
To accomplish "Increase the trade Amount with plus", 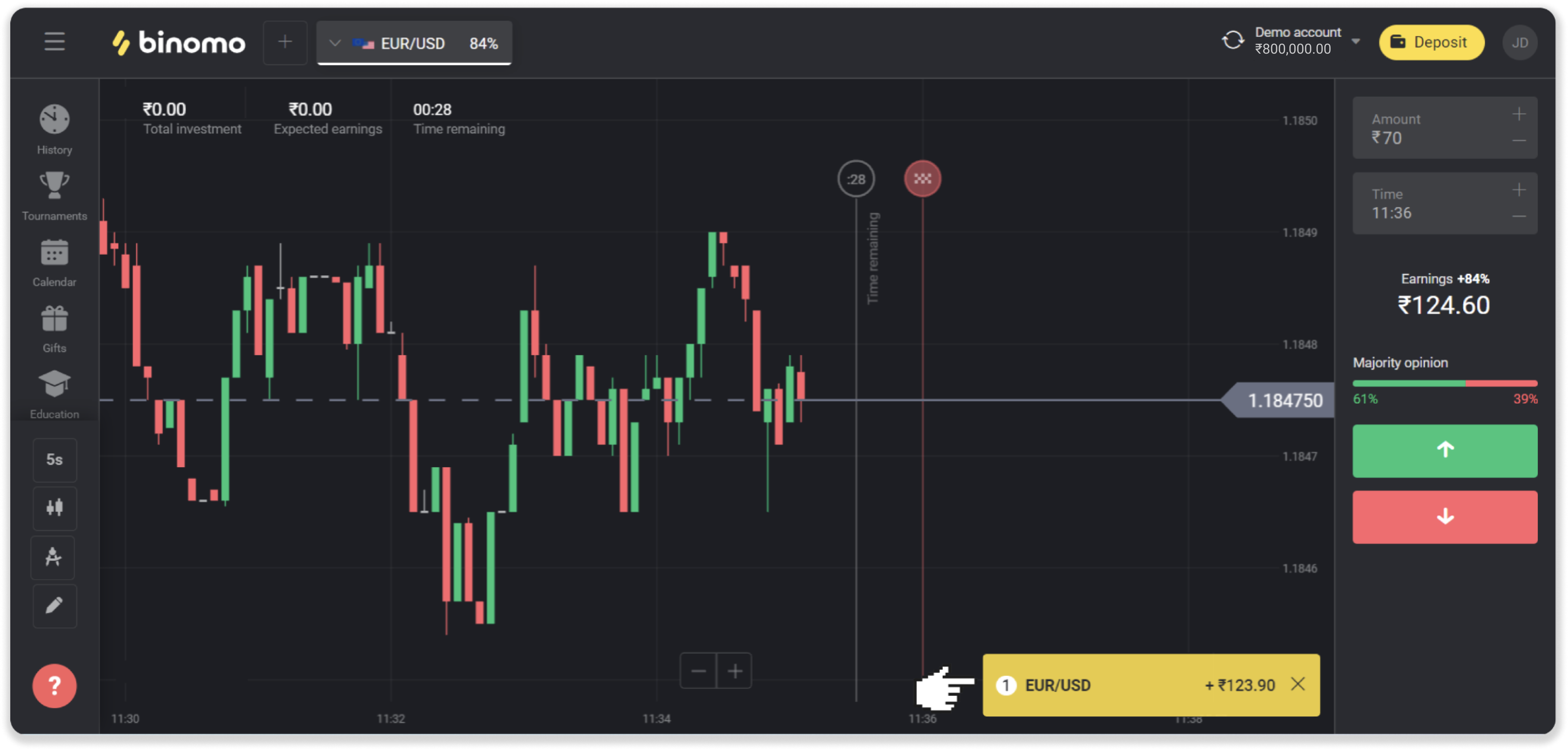I will 1519,115.
